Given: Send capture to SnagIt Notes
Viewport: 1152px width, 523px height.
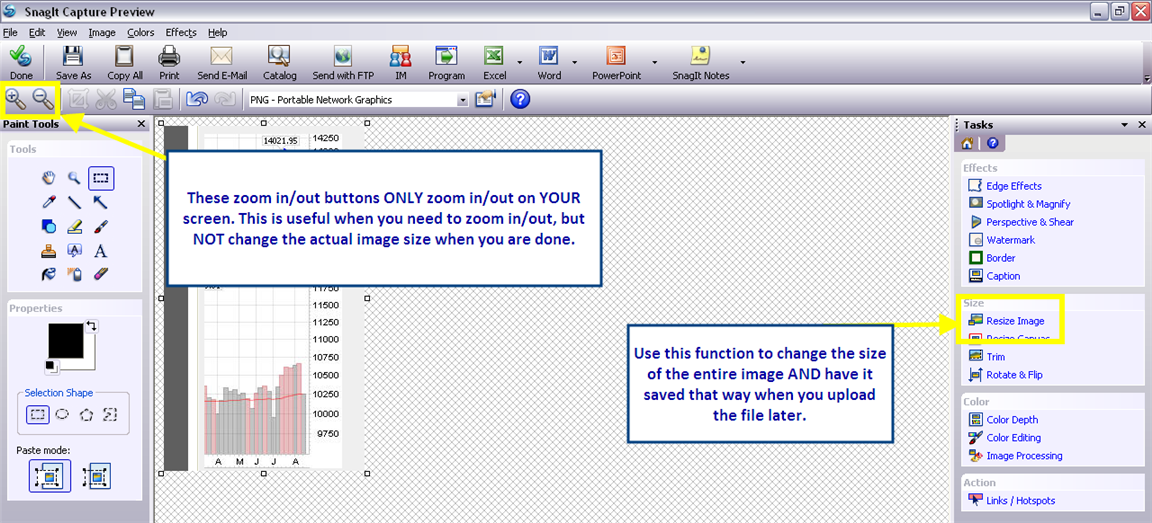Looking at the screenshot, I should pyautogui.click(x=700, y=62).
